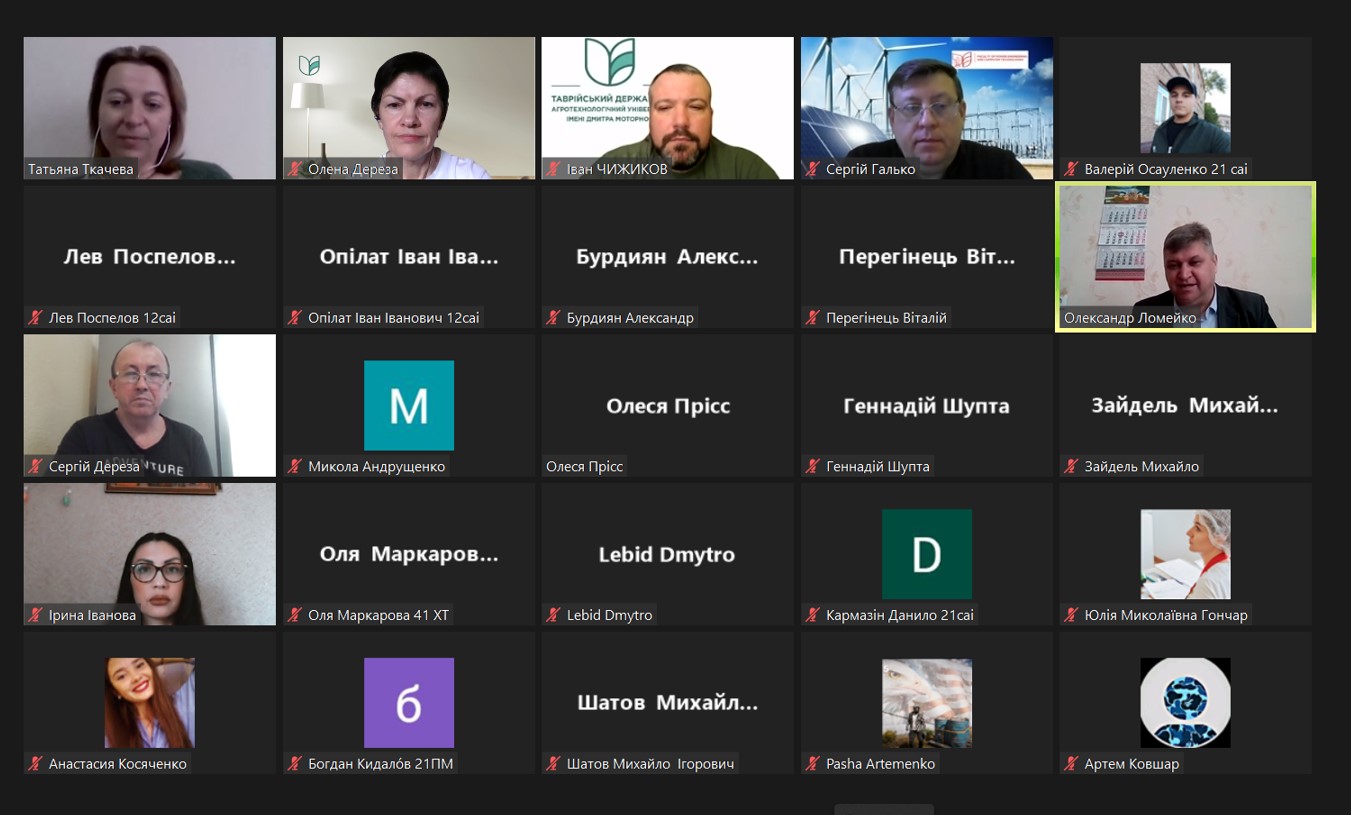This screenshot has height=815, width=1351.
Task: Select Олена Дереза's video feed
Action: (409, 108)
